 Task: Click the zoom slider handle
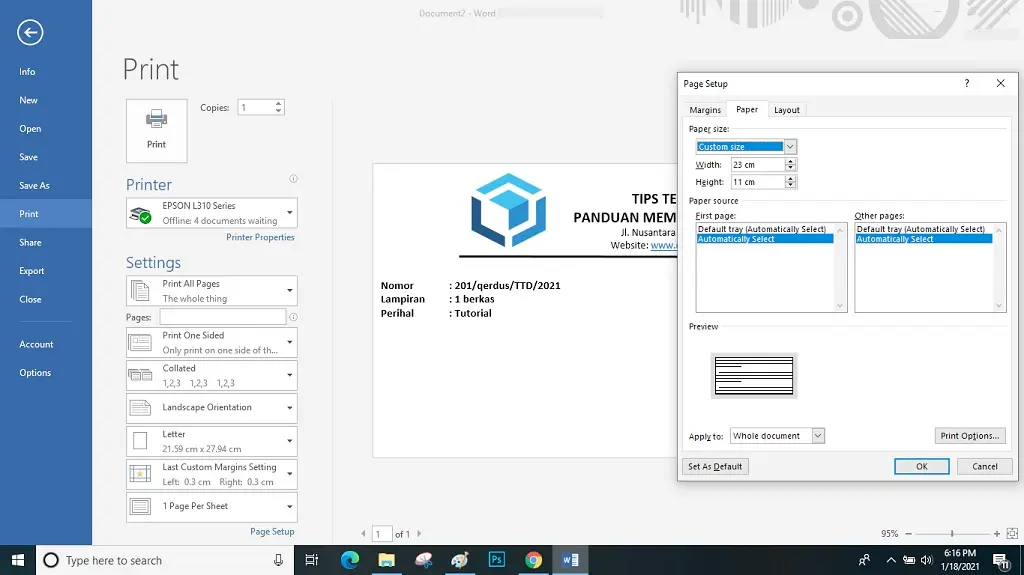coord(952,534)
